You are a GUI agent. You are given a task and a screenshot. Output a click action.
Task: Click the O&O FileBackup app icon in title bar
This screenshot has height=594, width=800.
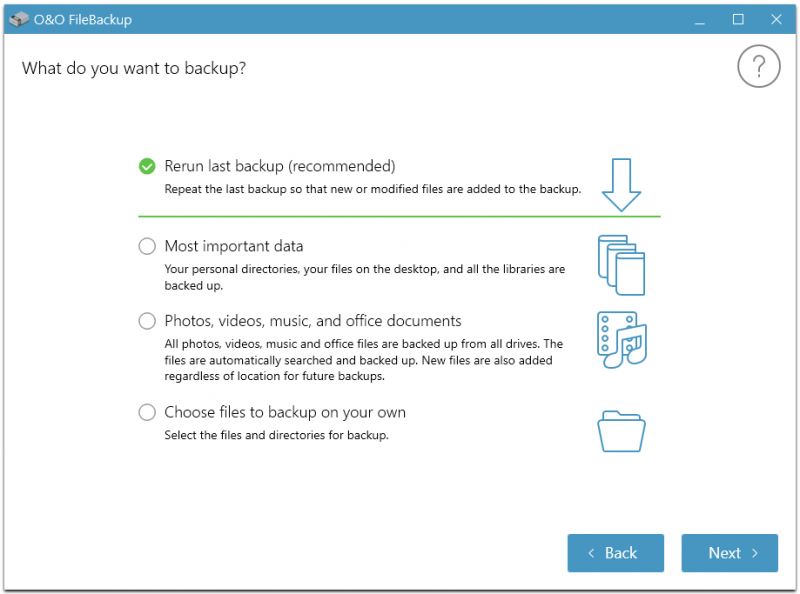(x=19, y=19)
